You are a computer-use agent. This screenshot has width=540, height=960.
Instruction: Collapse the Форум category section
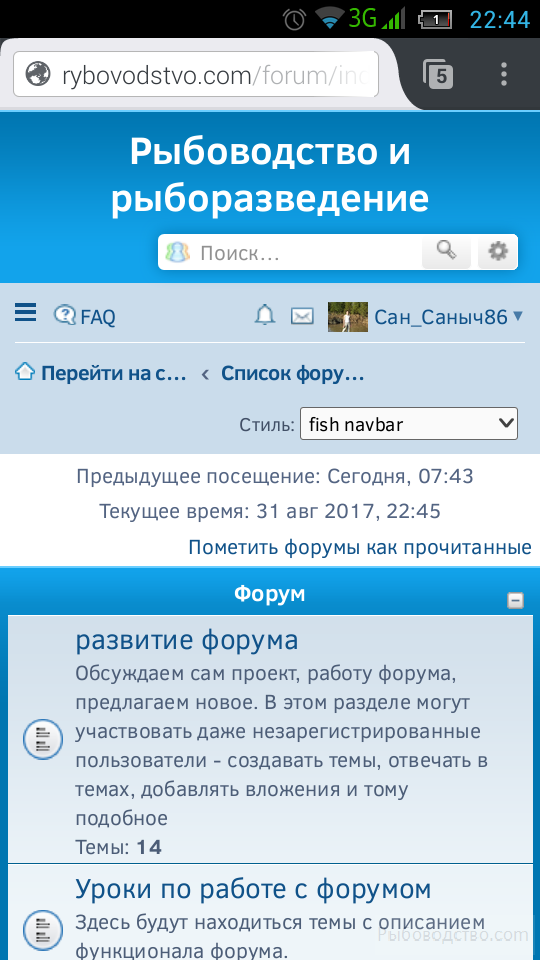coord(516,601)
